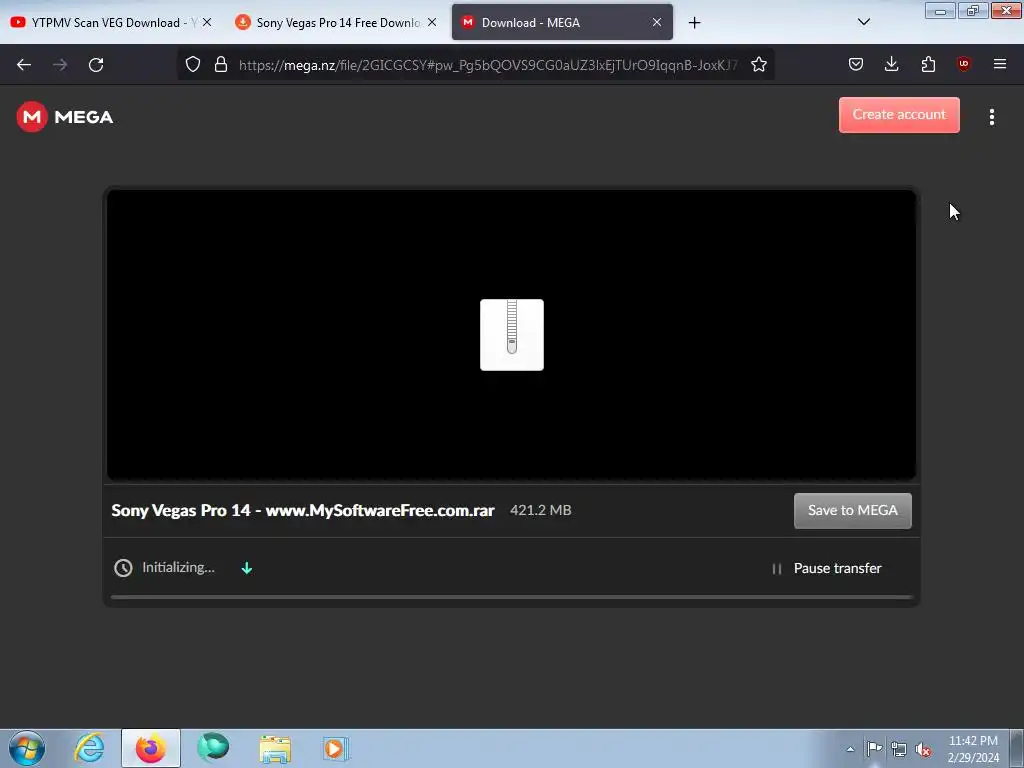Open tracking protection shield info
Screen dimensions: 1024x768
193,65
